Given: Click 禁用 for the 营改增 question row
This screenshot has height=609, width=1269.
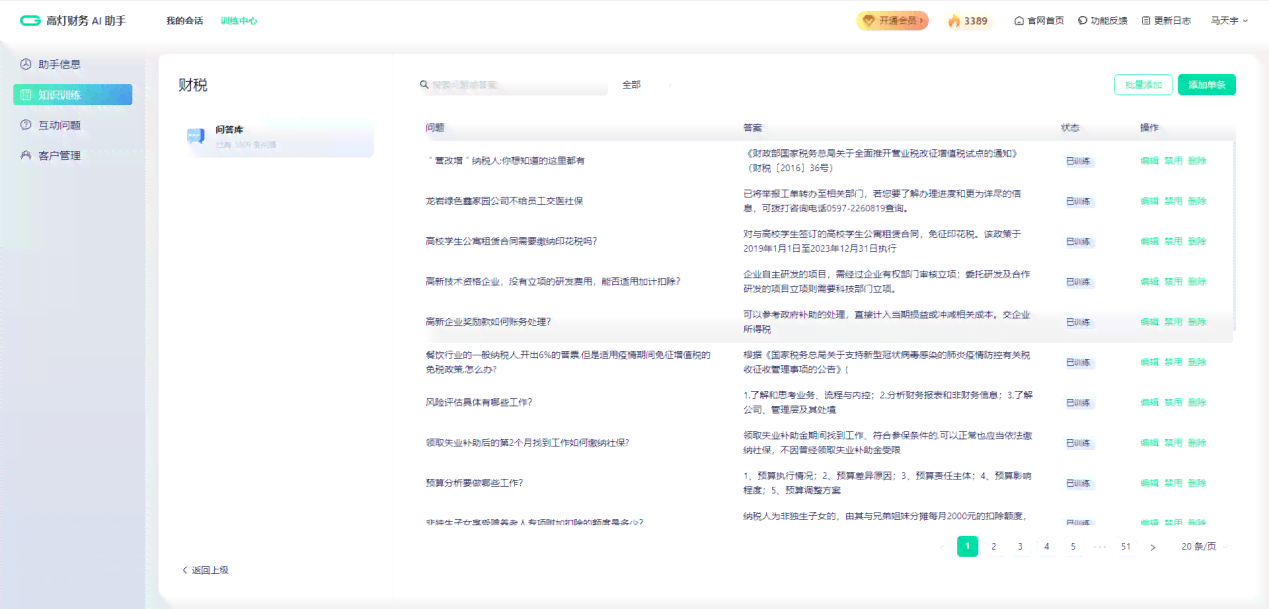Looking at the screenshot, I should [1173, 160].
